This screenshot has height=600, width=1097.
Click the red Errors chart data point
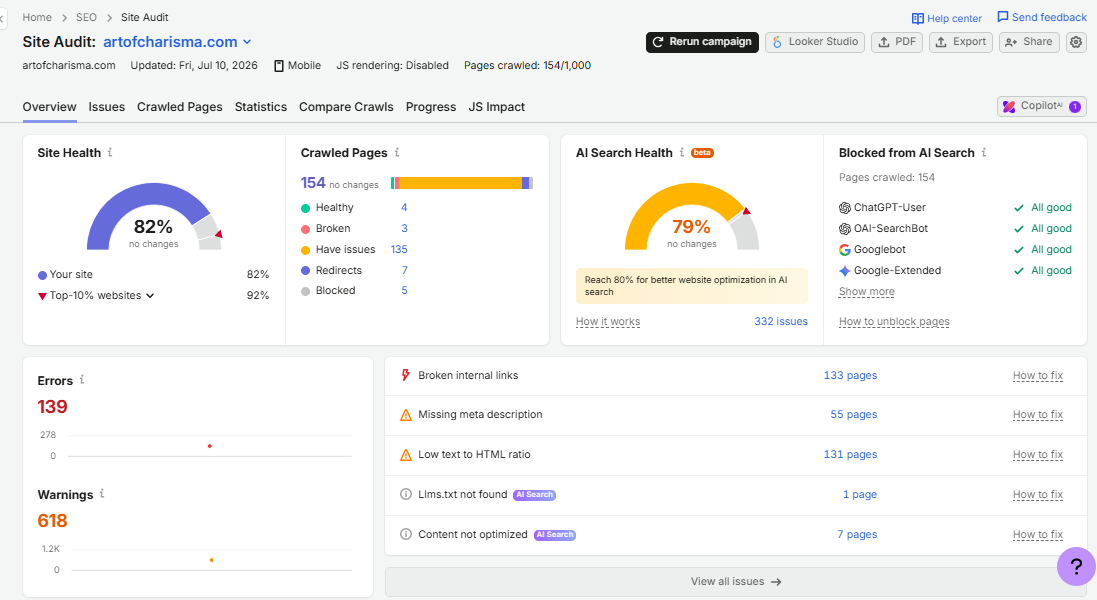[x=210, y=446]
